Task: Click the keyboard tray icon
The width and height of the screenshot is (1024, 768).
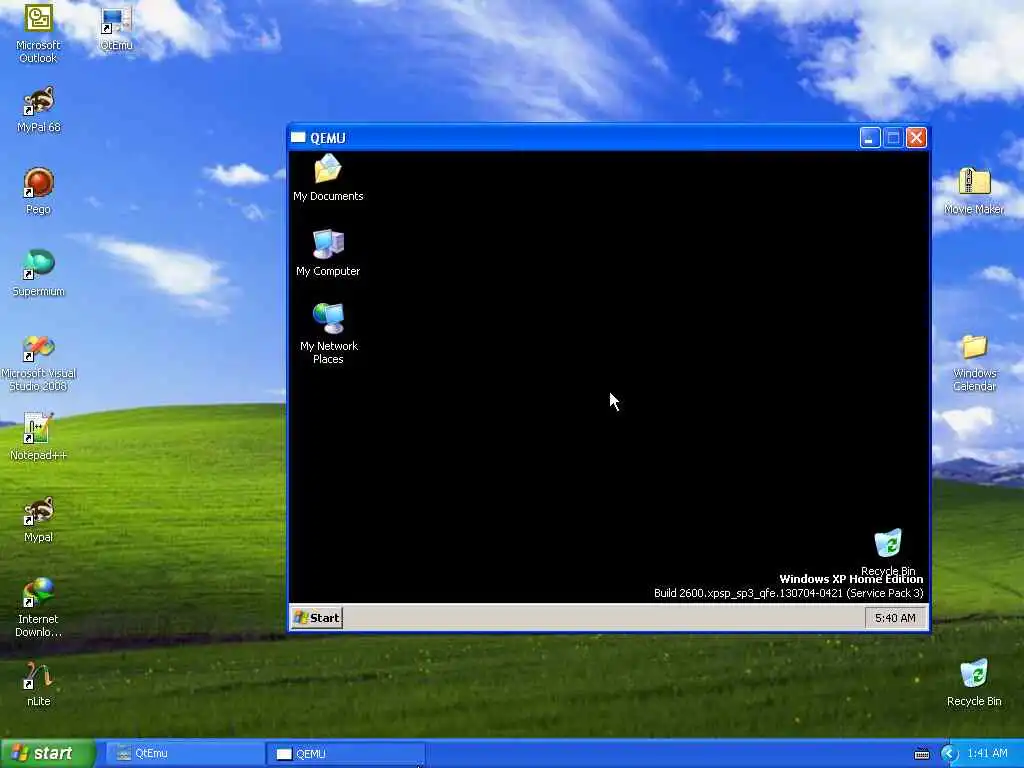Action: (x=921, y=754)
